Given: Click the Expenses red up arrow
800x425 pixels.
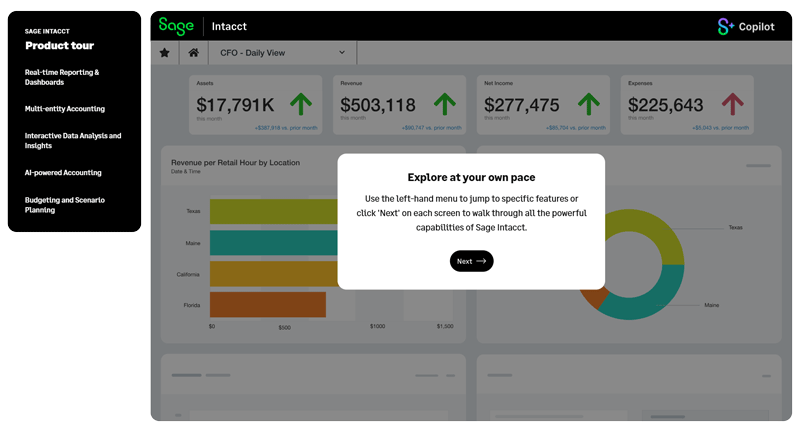Looking at the screenshot, I should (733, 104).
